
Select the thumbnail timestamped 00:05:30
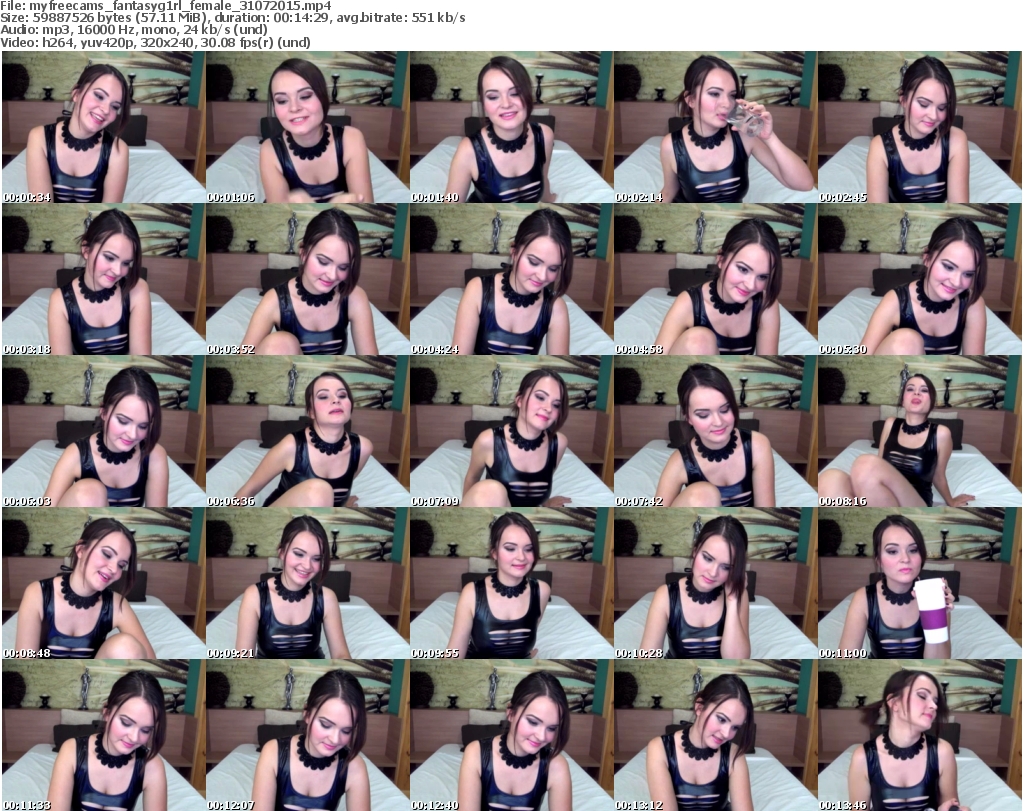[x=920, y=279]
